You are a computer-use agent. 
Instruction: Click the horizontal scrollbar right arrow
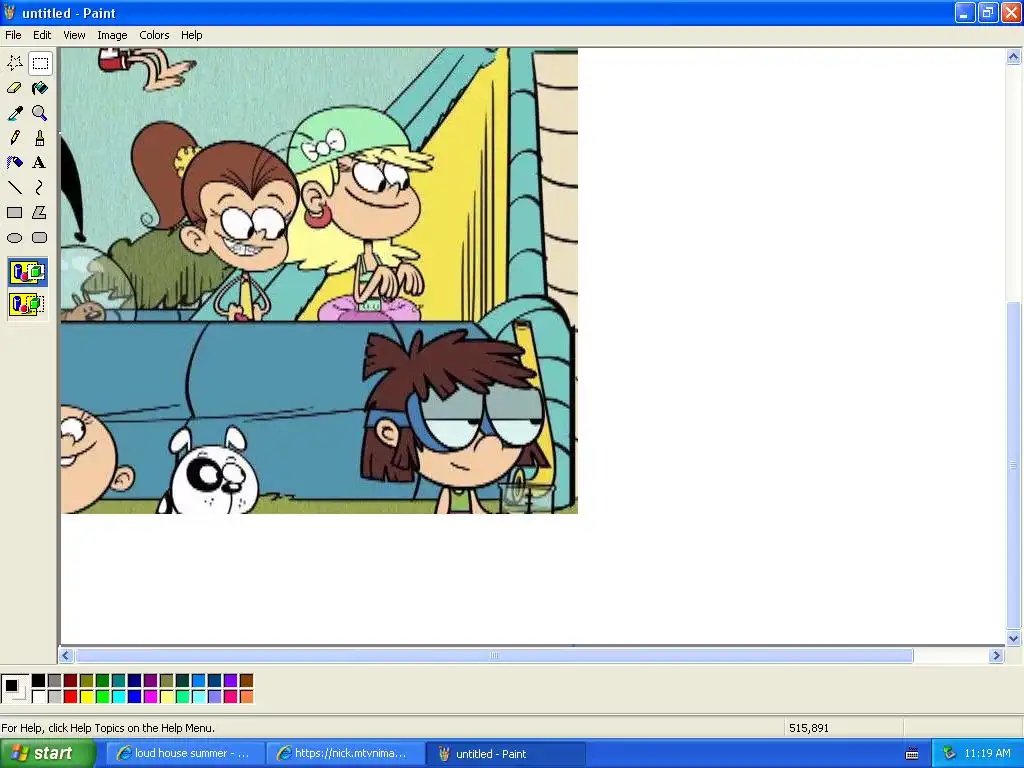click(996, 656)
